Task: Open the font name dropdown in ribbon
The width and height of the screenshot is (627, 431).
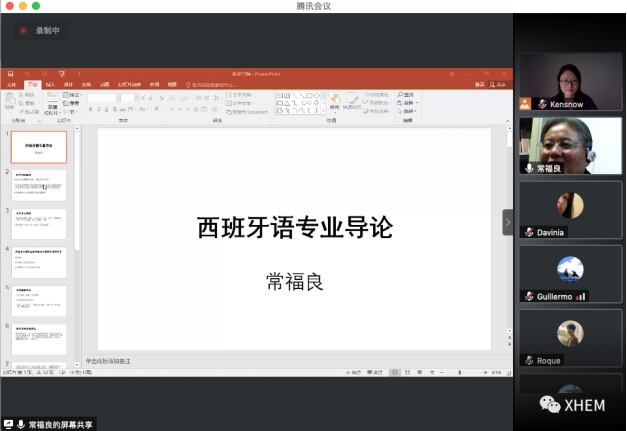Action: [110, 97]
